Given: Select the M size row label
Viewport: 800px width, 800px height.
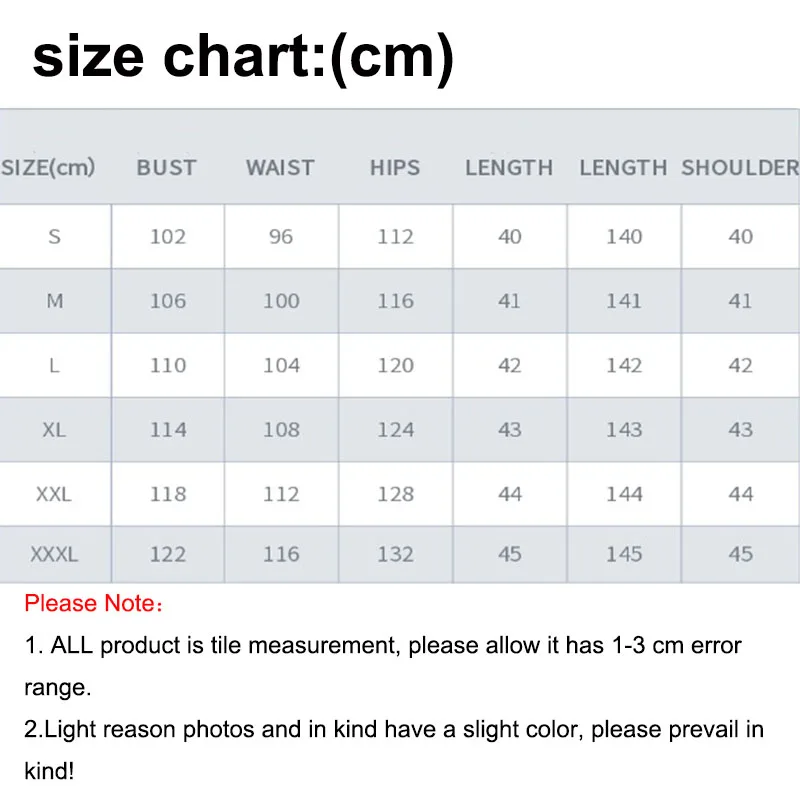Looking at the screenshot, I should [x=54, y=301].
